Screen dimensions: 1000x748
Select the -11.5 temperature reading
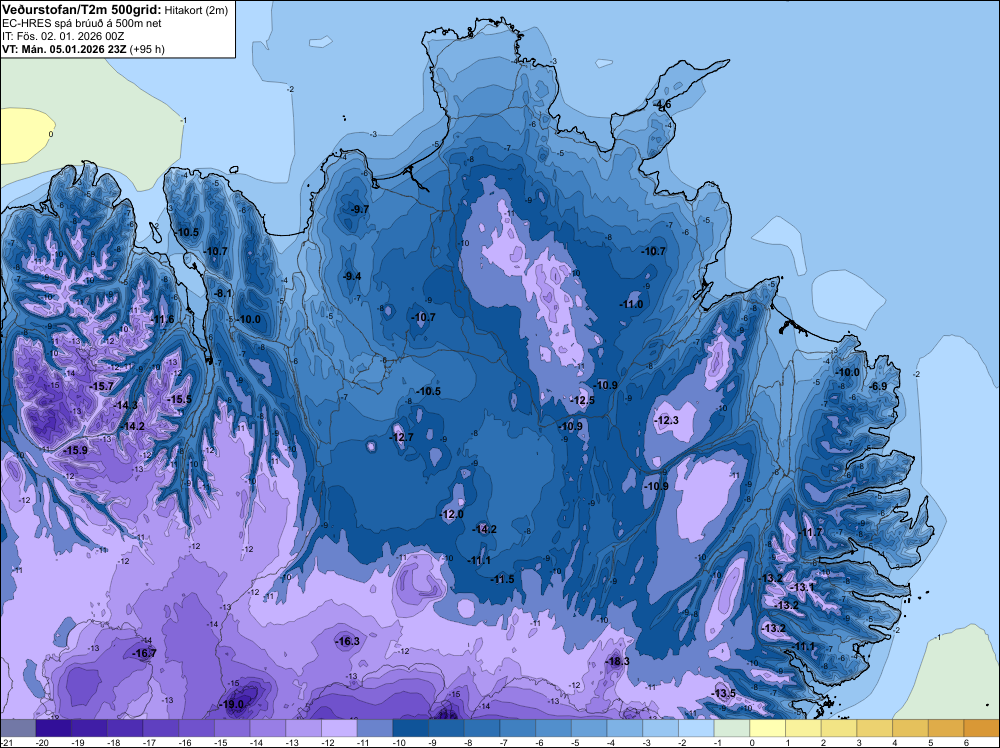[x=502, y=579]
